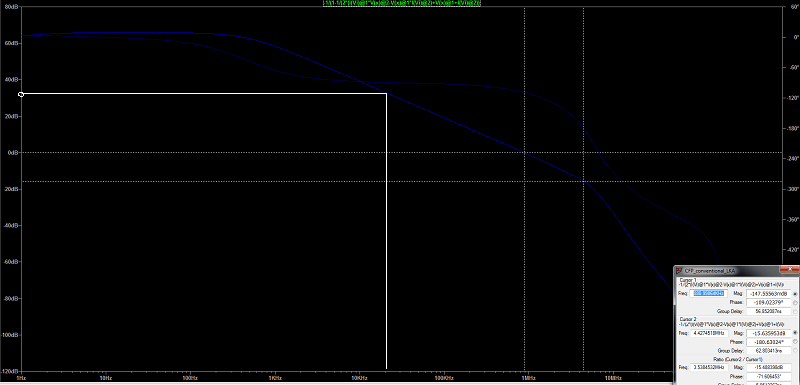Image resolution: width=800 pixels, height=385 pixels.
Task: Click the Ratio Freq value field
Action: 709,367
